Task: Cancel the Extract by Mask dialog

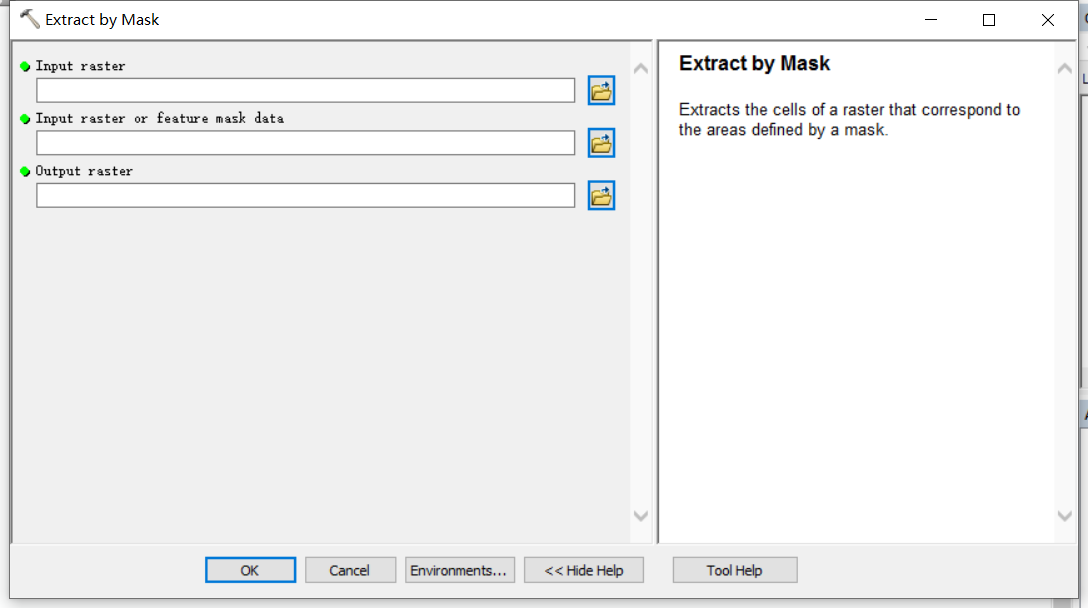Action: [x=350, y=570]
